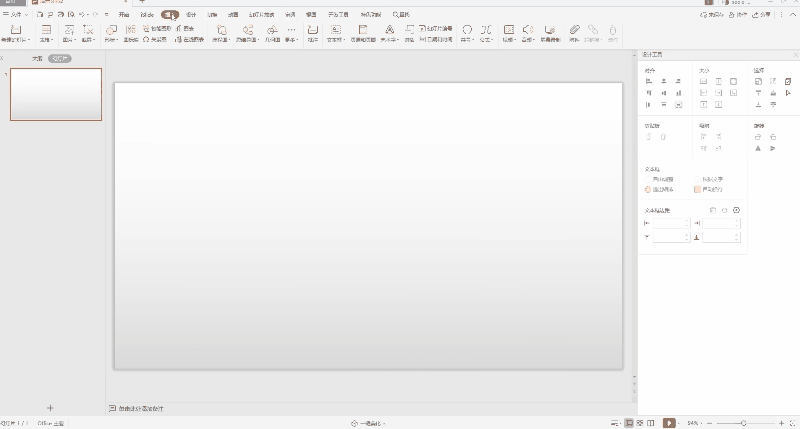Toggle the eye icon beside text box margins
The width and height of the screenshot is (800, 429).
[736, 210]
